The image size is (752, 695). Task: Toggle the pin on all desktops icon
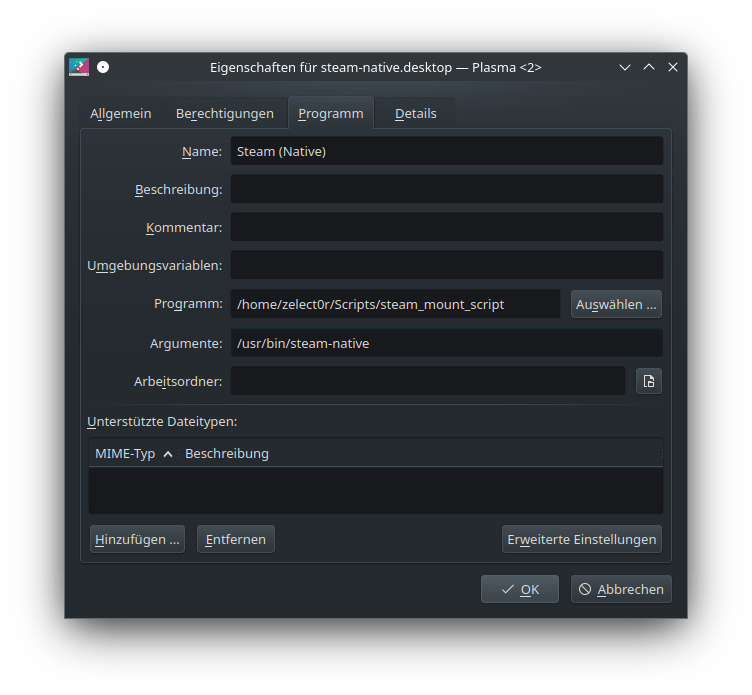coord(103,67)
